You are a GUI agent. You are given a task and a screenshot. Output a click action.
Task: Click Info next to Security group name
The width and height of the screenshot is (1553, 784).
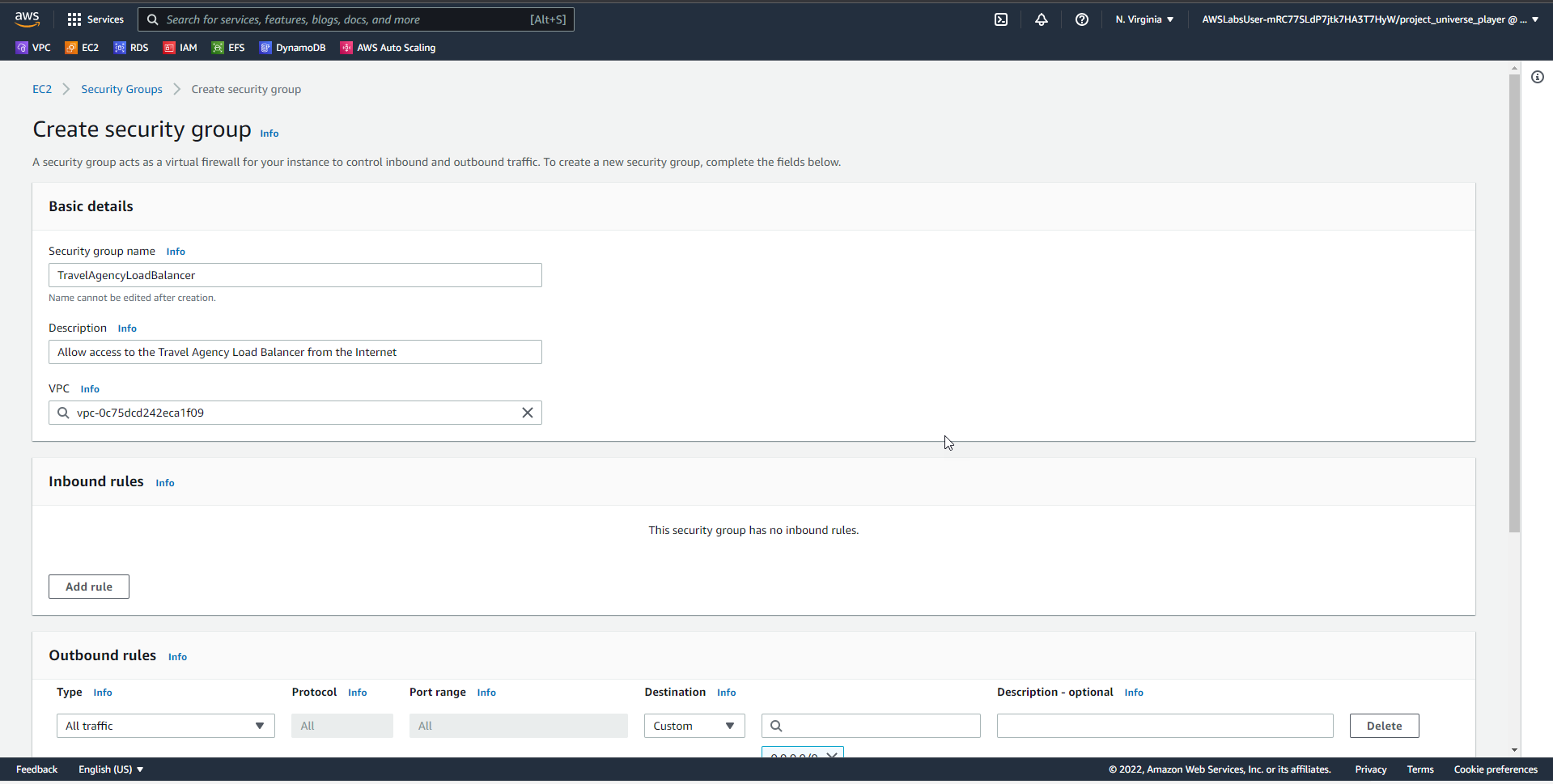(x=176, y=252)
